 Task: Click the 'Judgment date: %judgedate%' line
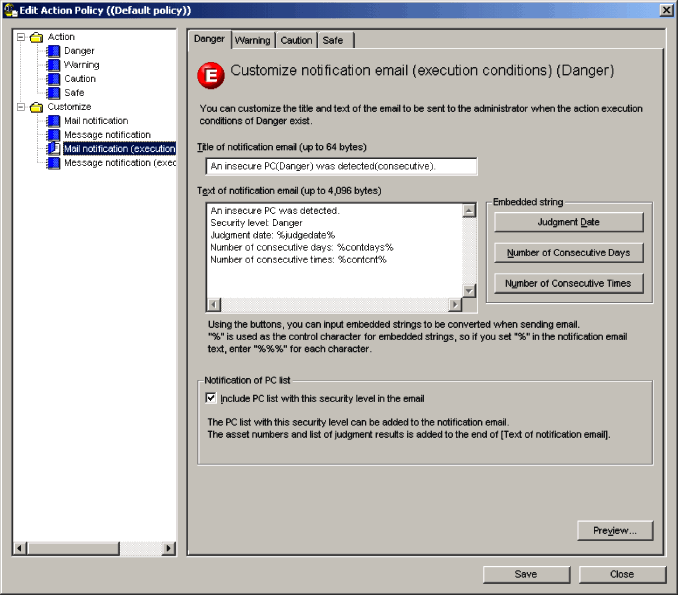[x=273, y=235]
